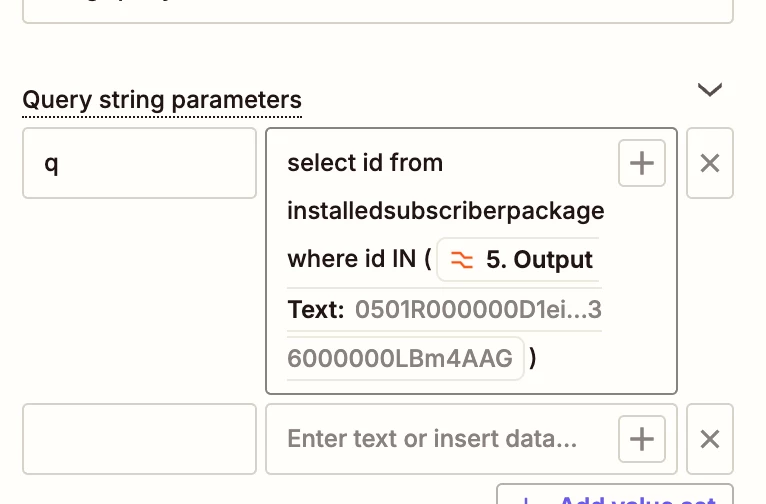The image size is (766, 504).
Task: Remove the q parameter row with X
Action: 709,163
